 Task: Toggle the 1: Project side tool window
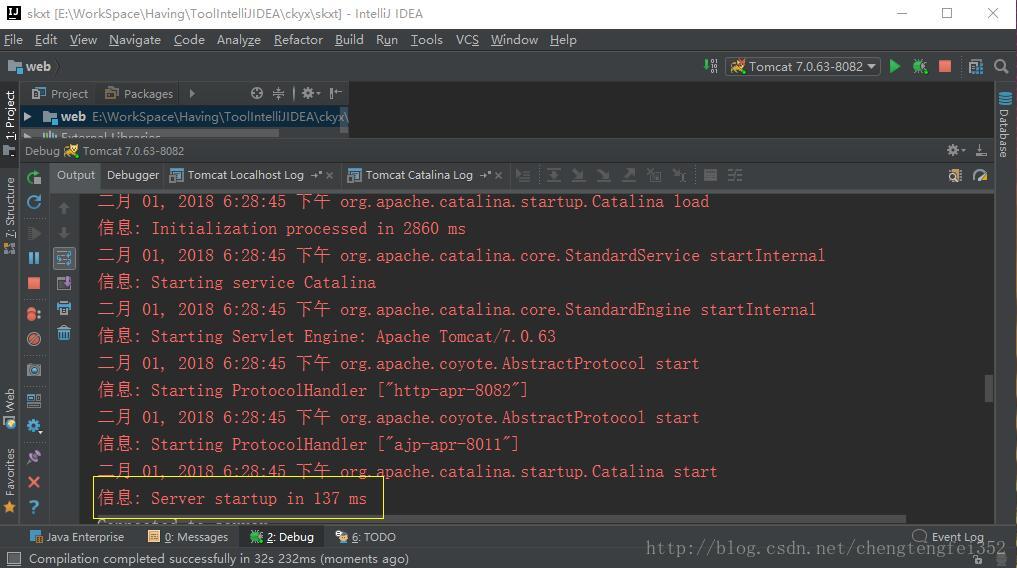10,123
